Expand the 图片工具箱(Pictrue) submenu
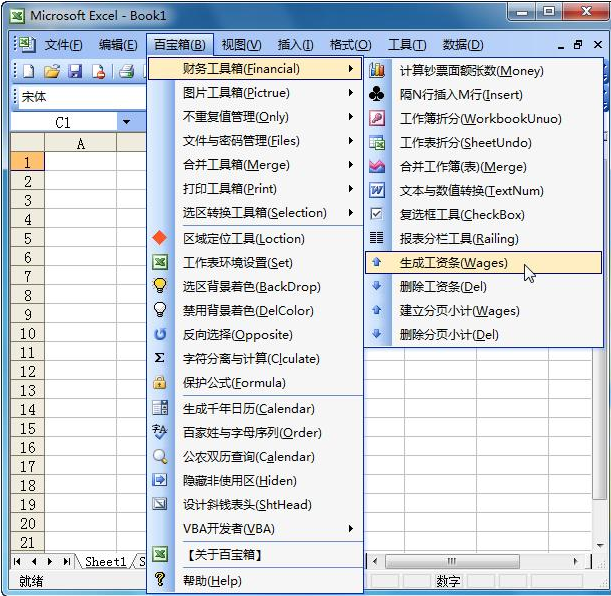 click(x=255, y=93)
